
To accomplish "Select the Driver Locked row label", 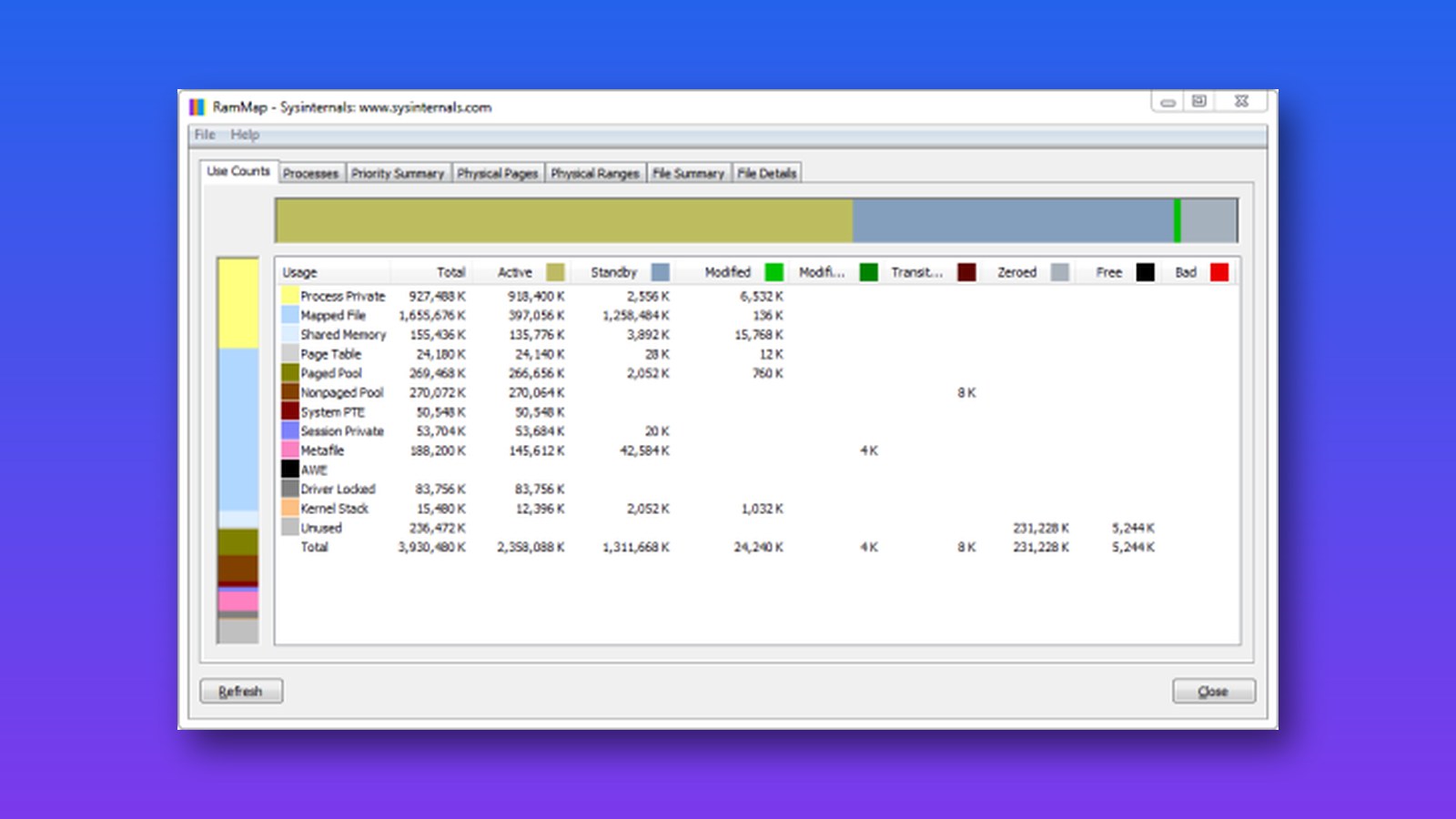I will 339,489.
